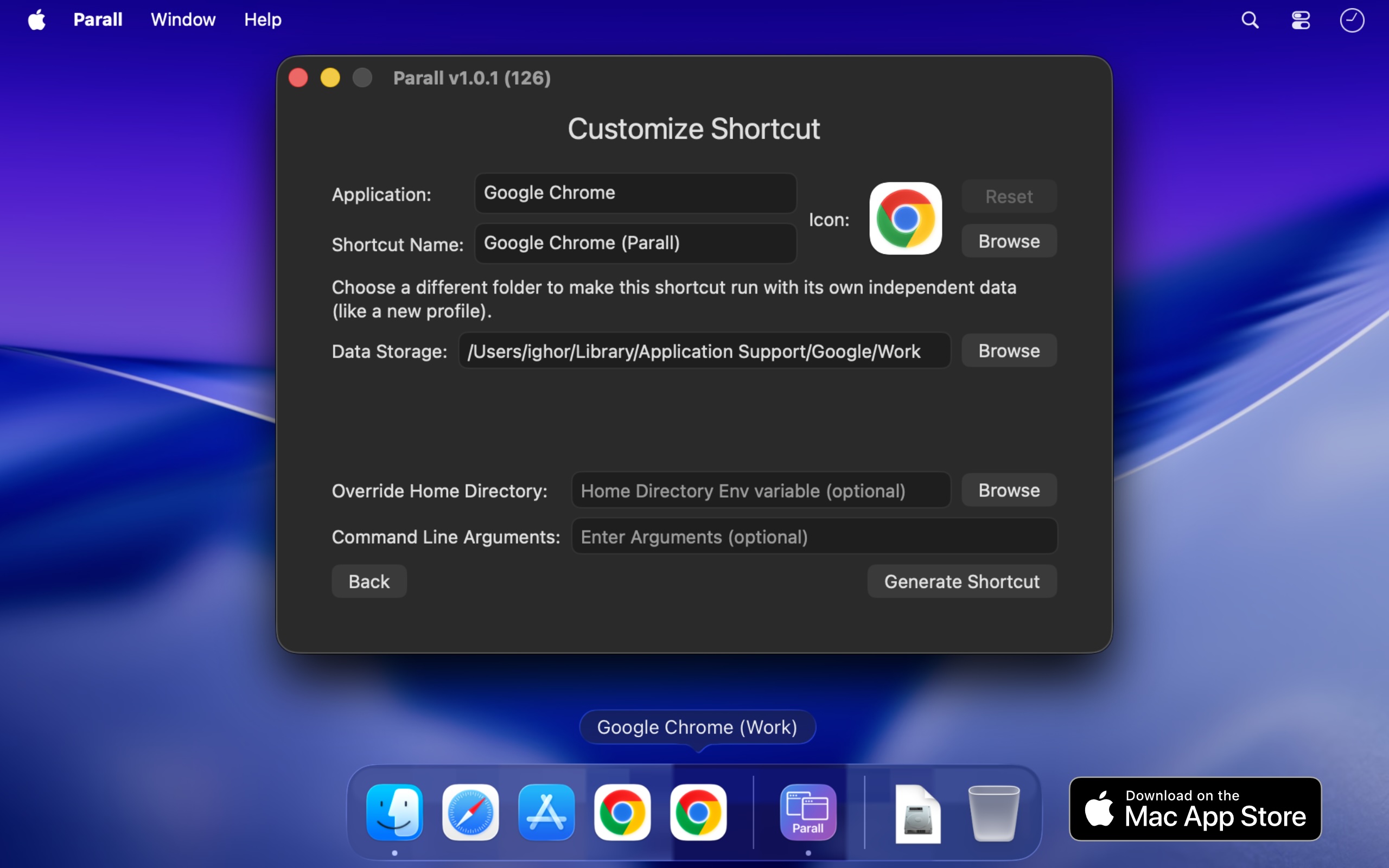Click the clock icon in menu bar
The width and height of the screenshot is (1389, 868).
[1352, 20]
